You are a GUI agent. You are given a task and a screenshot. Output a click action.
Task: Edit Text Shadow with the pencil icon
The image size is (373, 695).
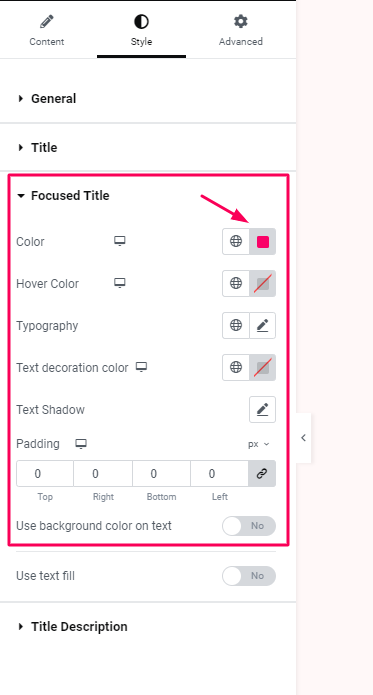(263, 410)
